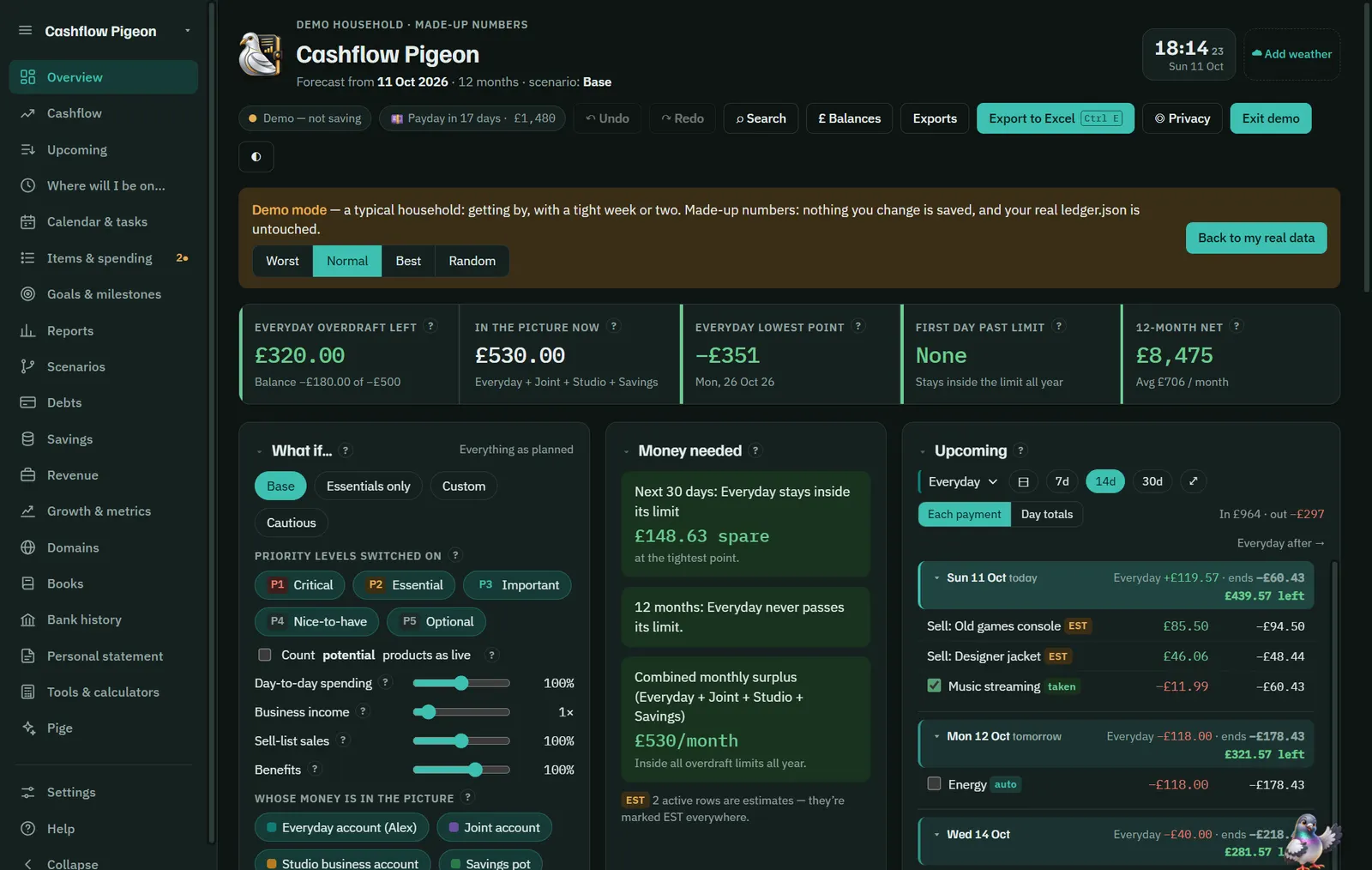Screen dimensions: 1372x870
Task: Open the Scenarios branch icon
Action: (x=28, y=367)
